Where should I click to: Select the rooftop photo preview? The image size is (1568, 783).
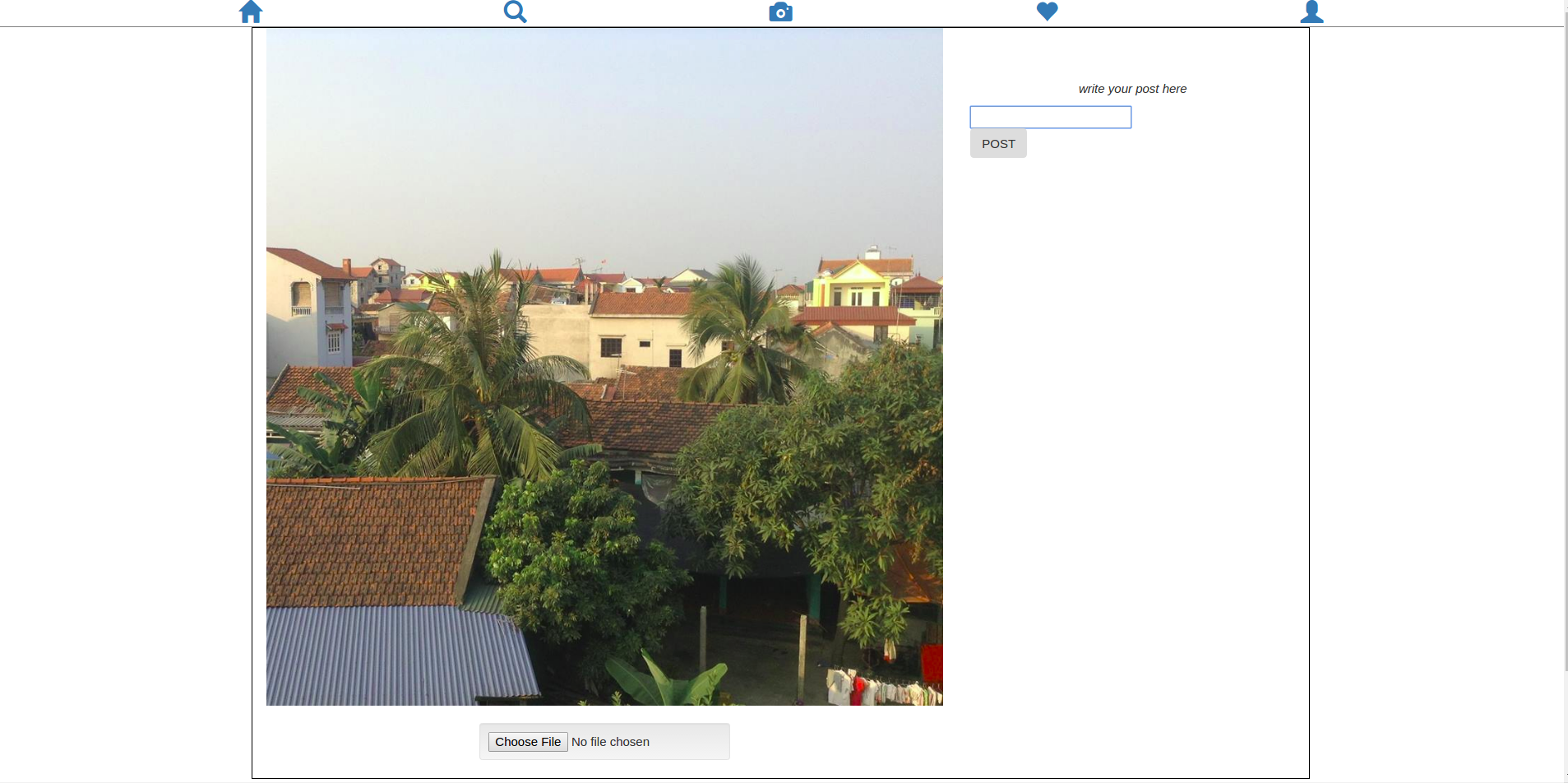coord(604,367)
